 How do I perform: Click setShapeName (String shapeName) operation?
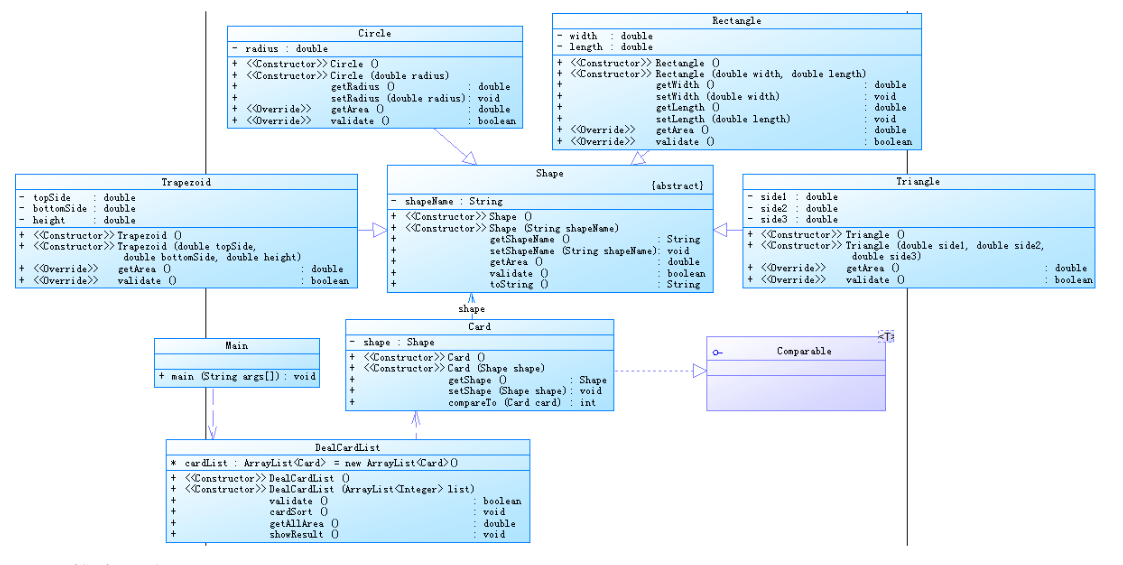point(573,251)
